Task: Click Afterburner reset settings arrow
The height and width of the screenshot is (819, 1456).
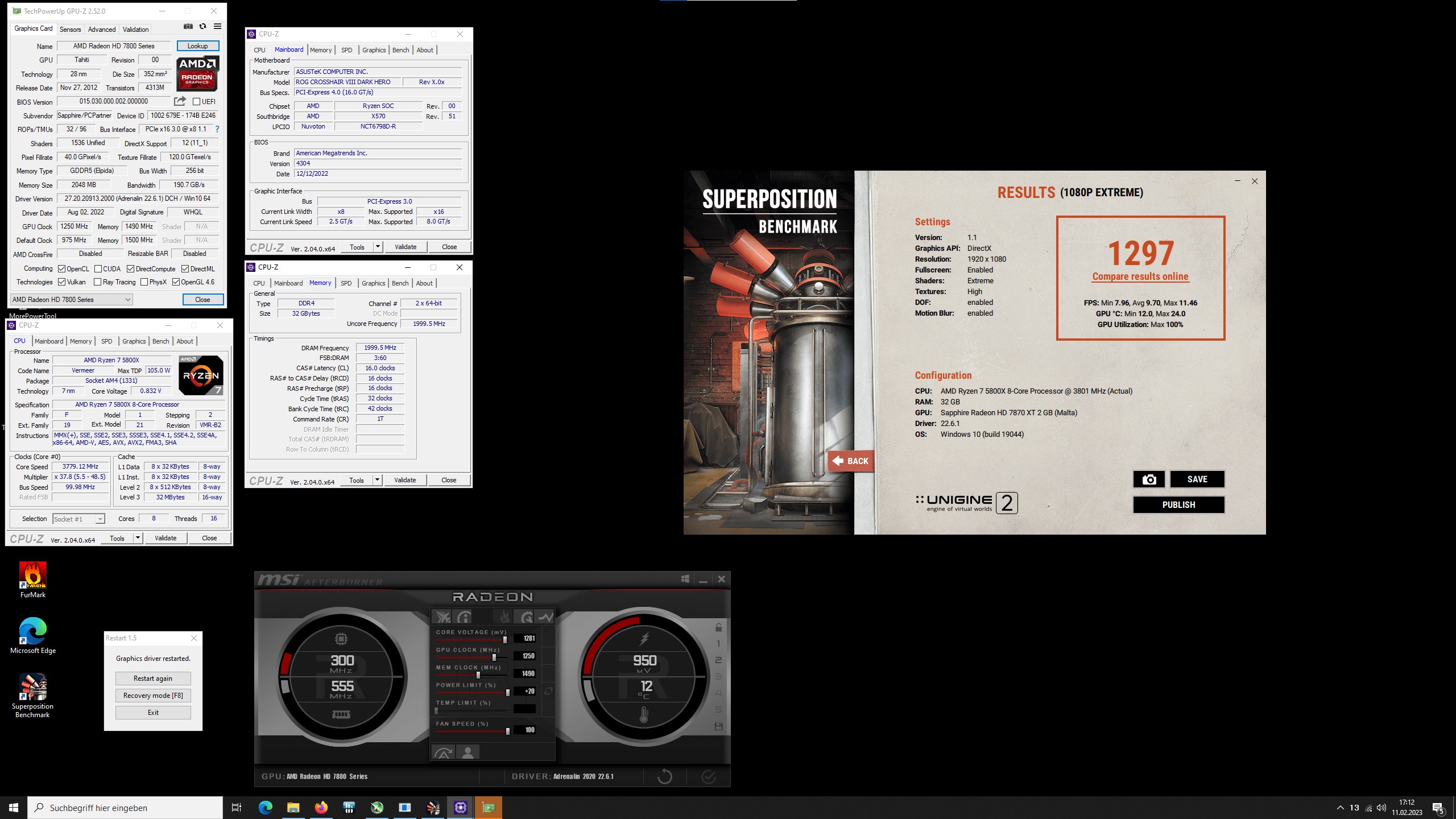Action: point(664,776)
